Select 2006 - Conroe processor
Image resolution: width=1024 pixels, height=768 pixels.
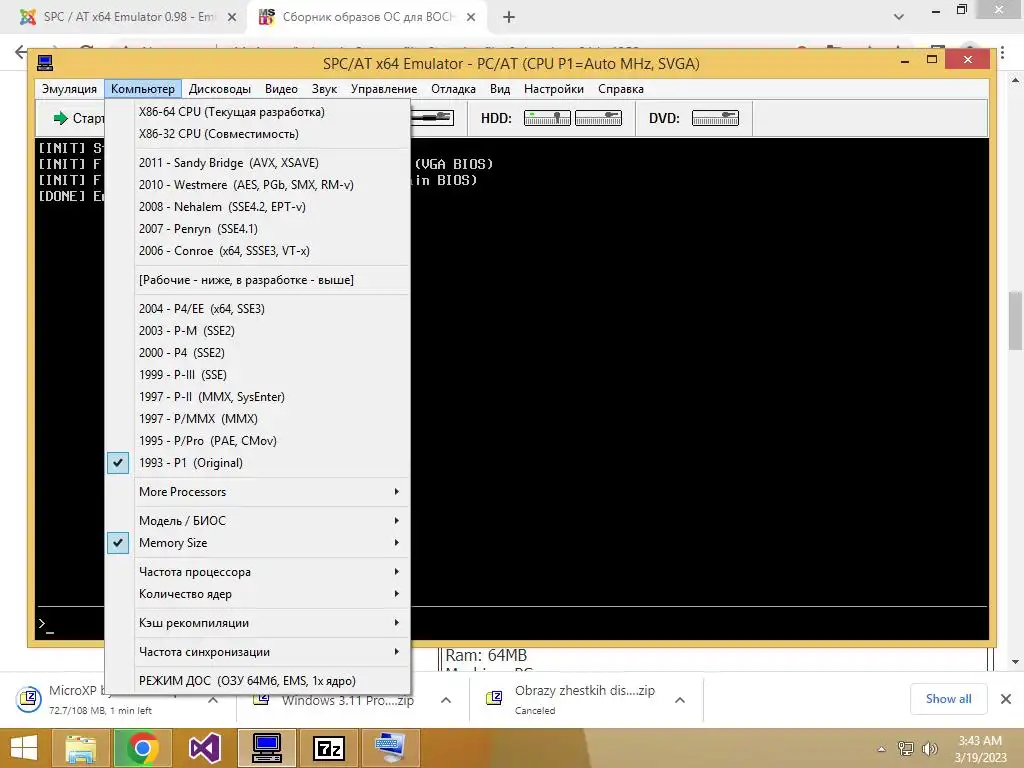(257, 251)
